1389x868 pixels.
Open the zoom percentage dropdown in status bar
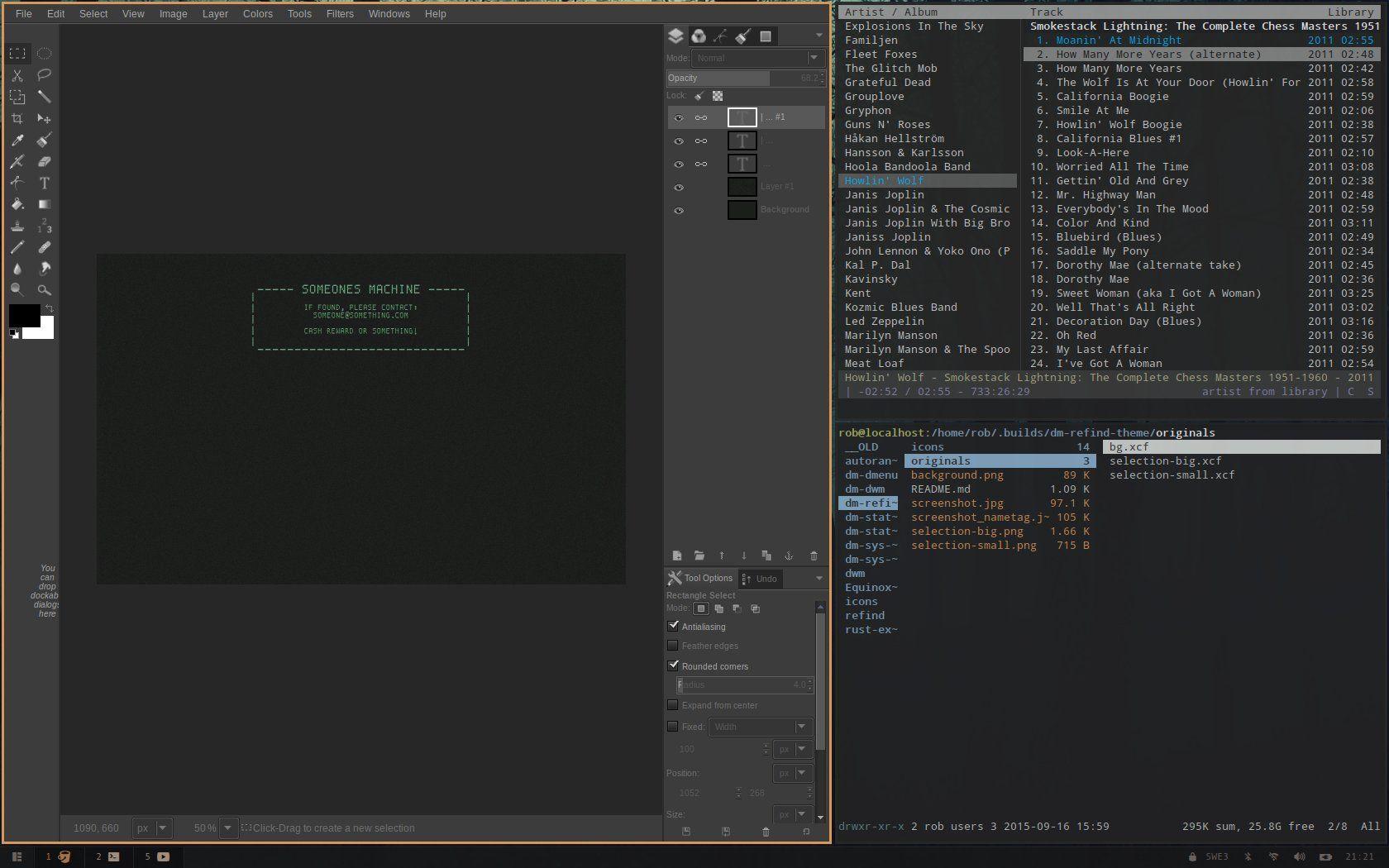pyautogui.click(x=227, y=827)
